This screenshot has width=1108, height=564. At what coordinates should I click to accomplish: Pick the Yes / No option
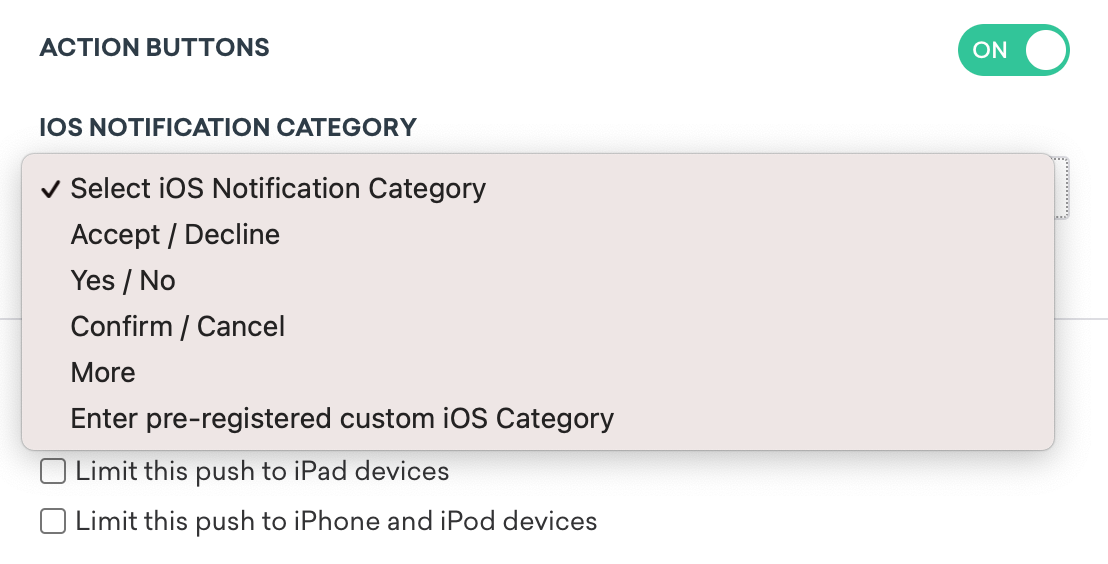(123, 281)
